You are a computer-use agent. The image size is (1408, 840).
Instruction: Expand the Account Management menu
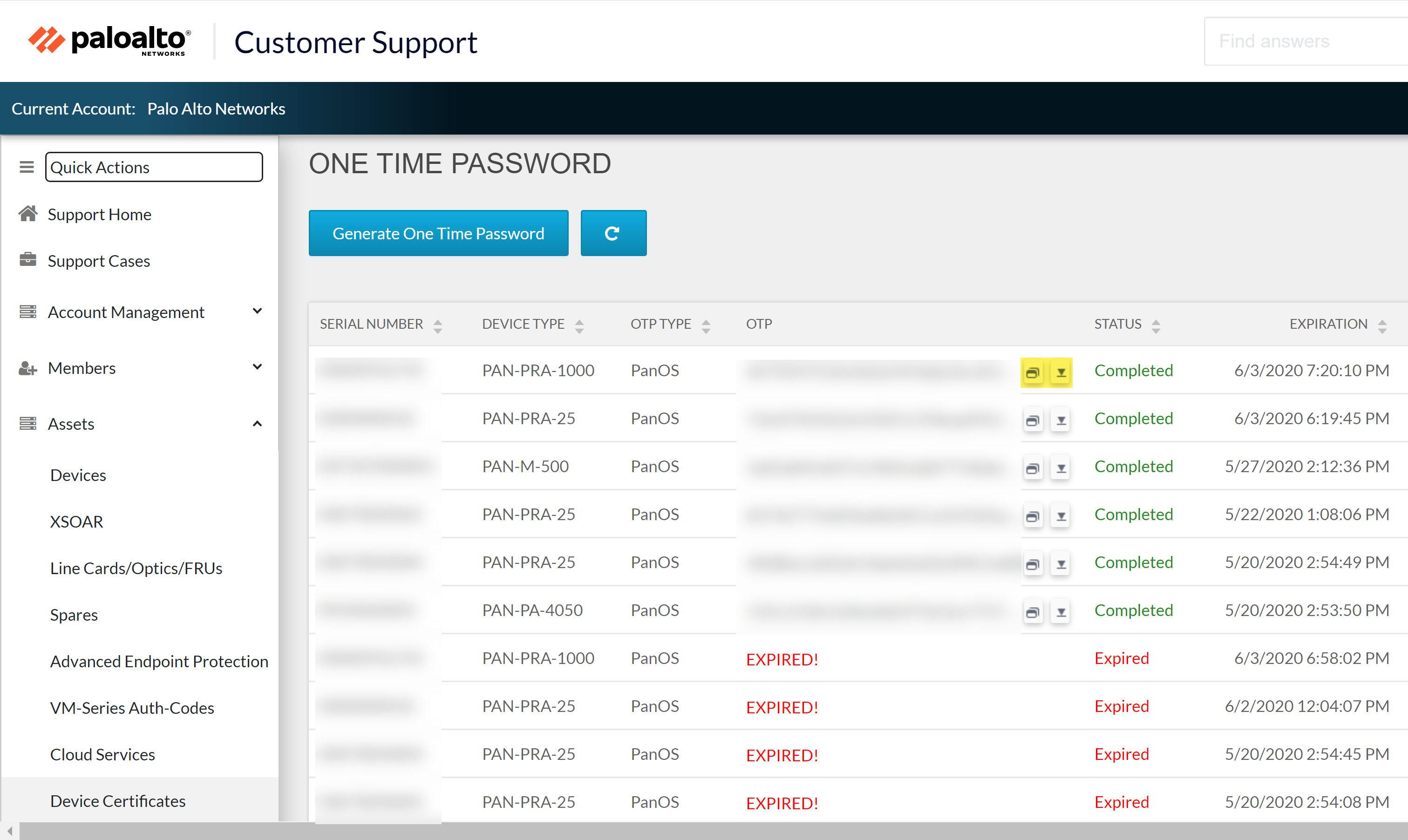click(x=257, y=312)
